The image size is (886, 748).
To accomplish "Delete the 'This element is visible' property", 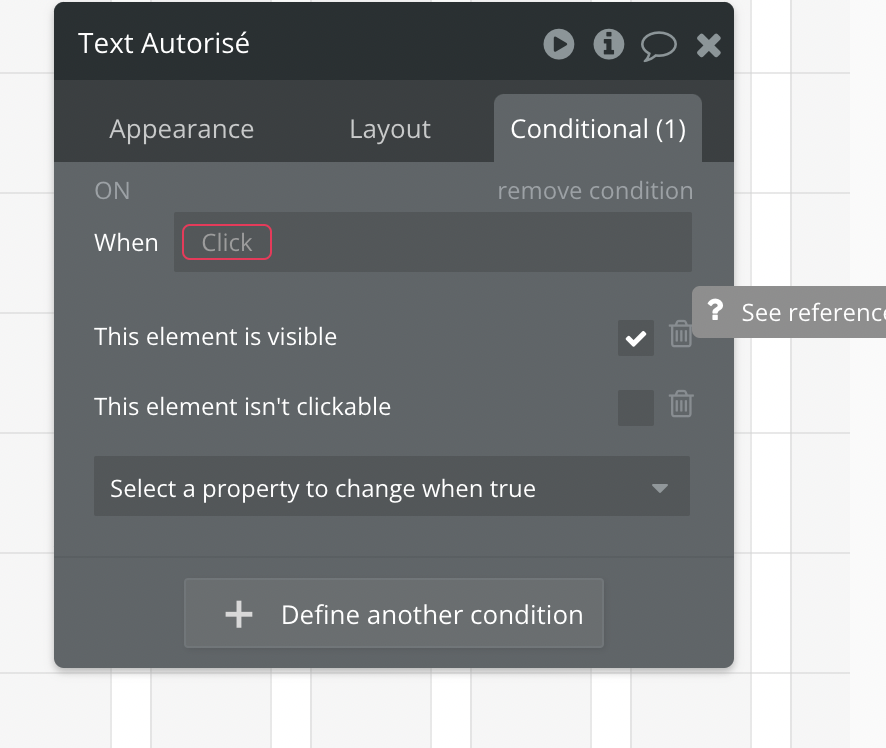I will pos(680,334).
